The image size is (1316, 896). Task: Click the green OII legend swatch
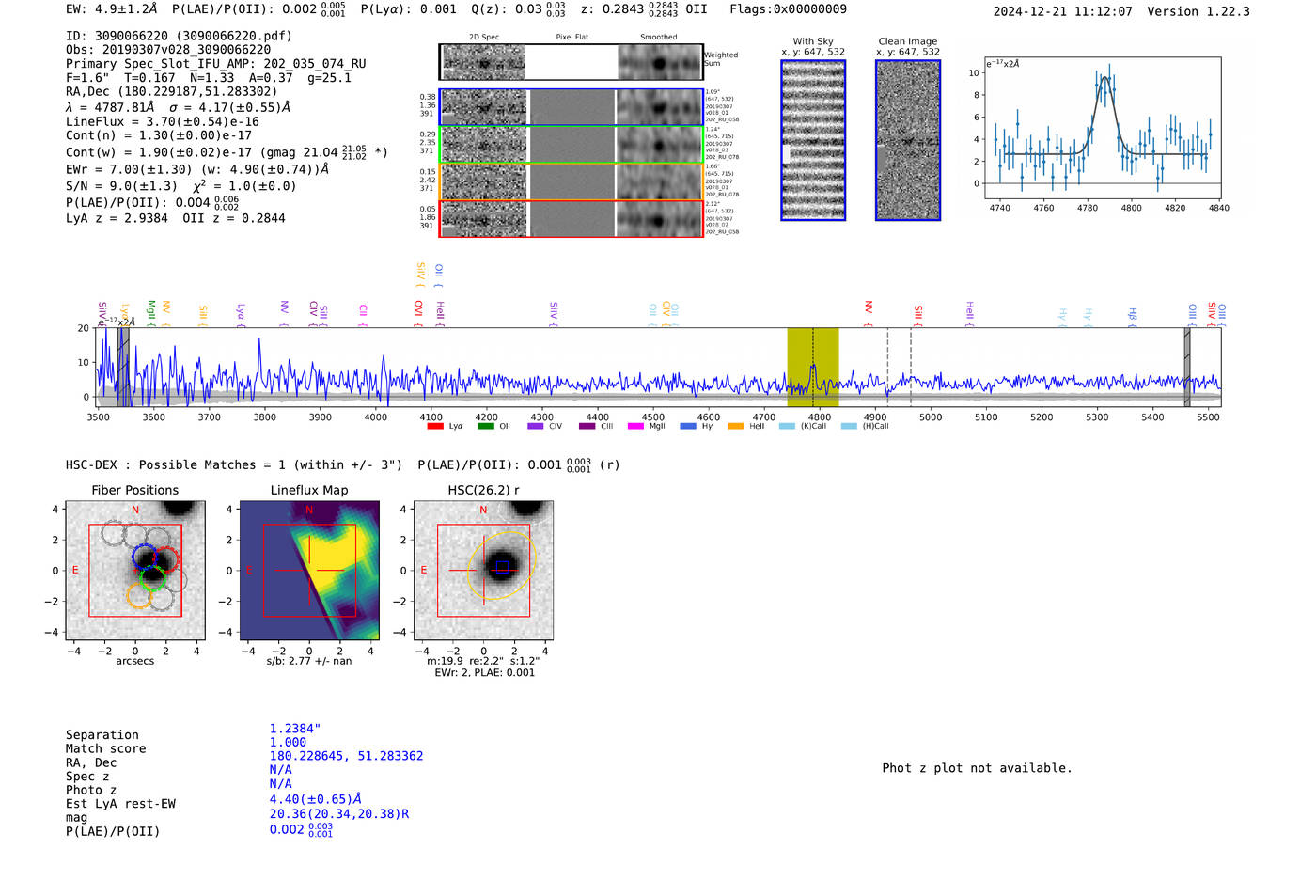coord(485,426)
